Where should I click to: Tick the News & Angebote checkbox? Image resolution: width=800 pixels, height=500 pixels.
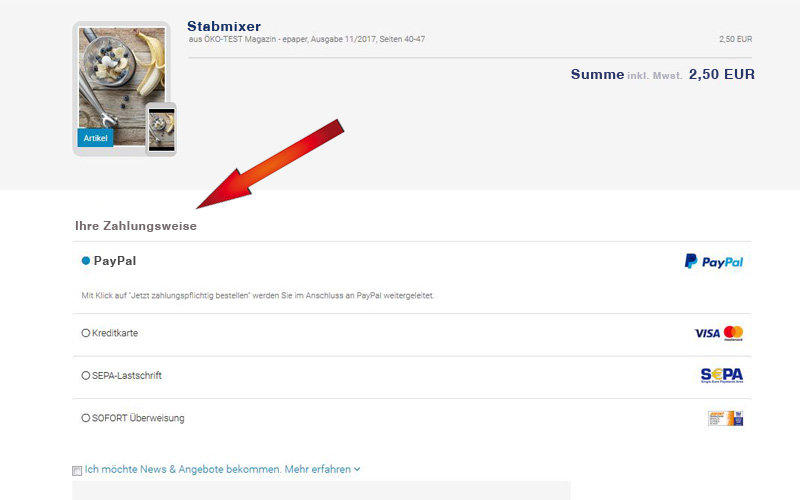(77, 470)
